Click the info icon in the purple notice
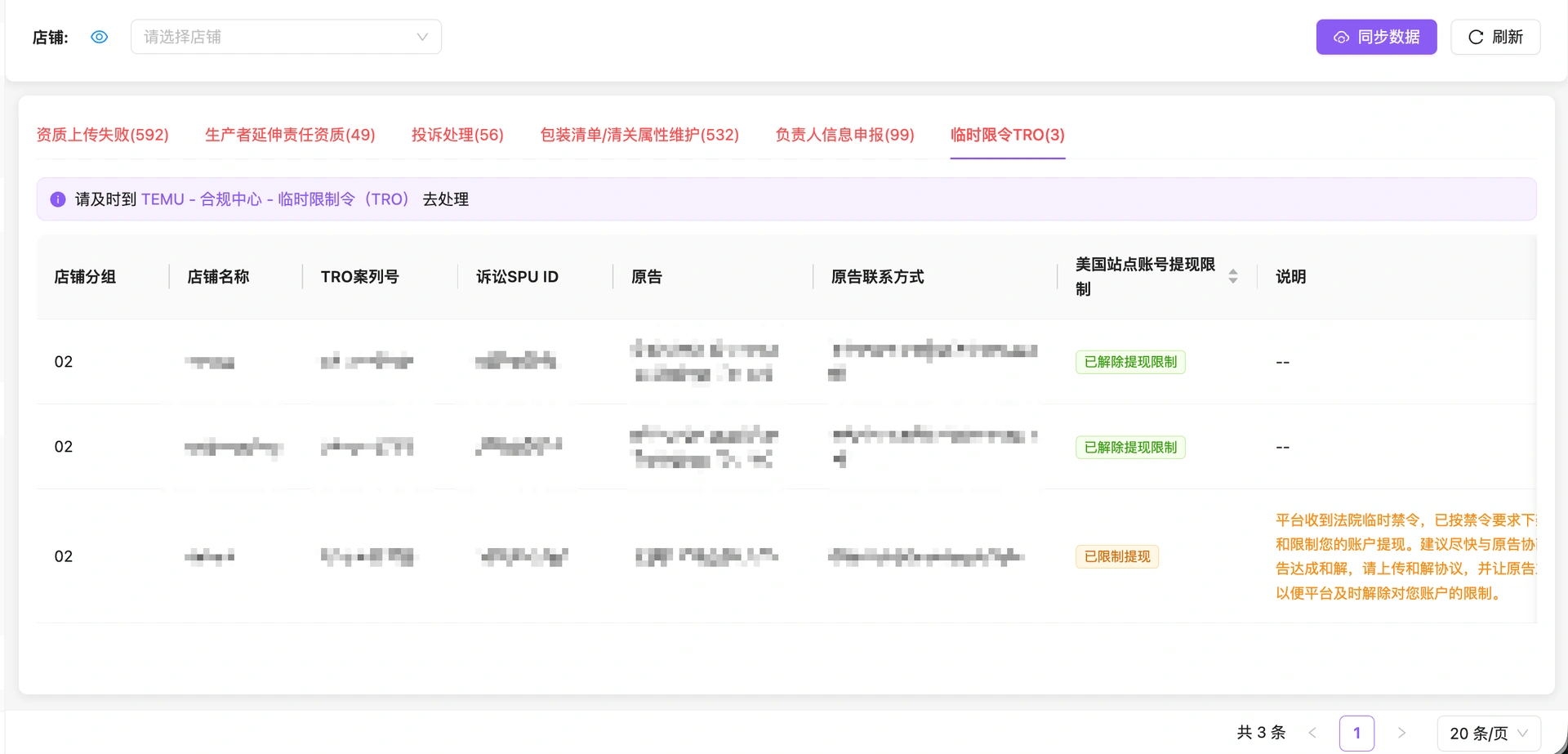Image resolution: width=1568 pixels, height=754 pixels. coord(58,199)
